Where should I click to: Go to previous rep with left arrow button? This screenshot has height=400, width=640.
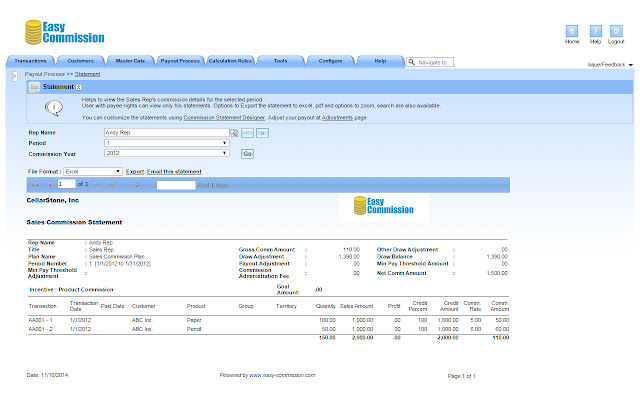[x=247, y=133]
